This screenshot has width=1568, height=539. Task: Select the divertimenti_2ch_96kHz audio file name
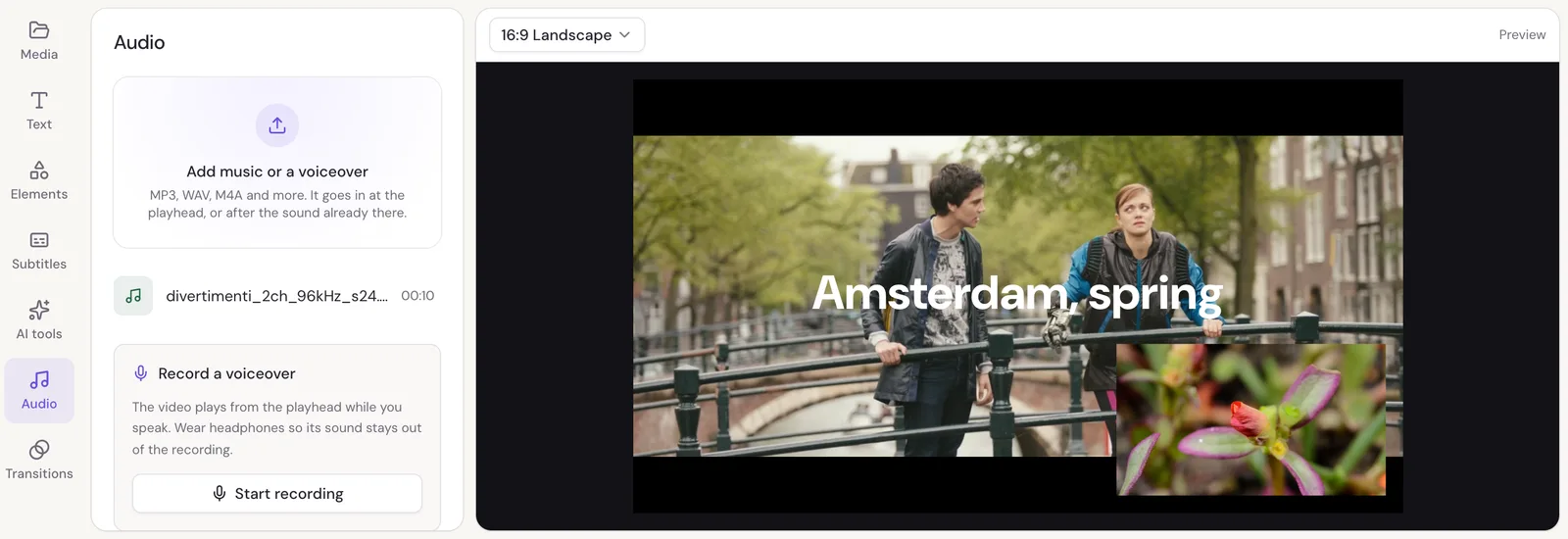click(276, 296)
